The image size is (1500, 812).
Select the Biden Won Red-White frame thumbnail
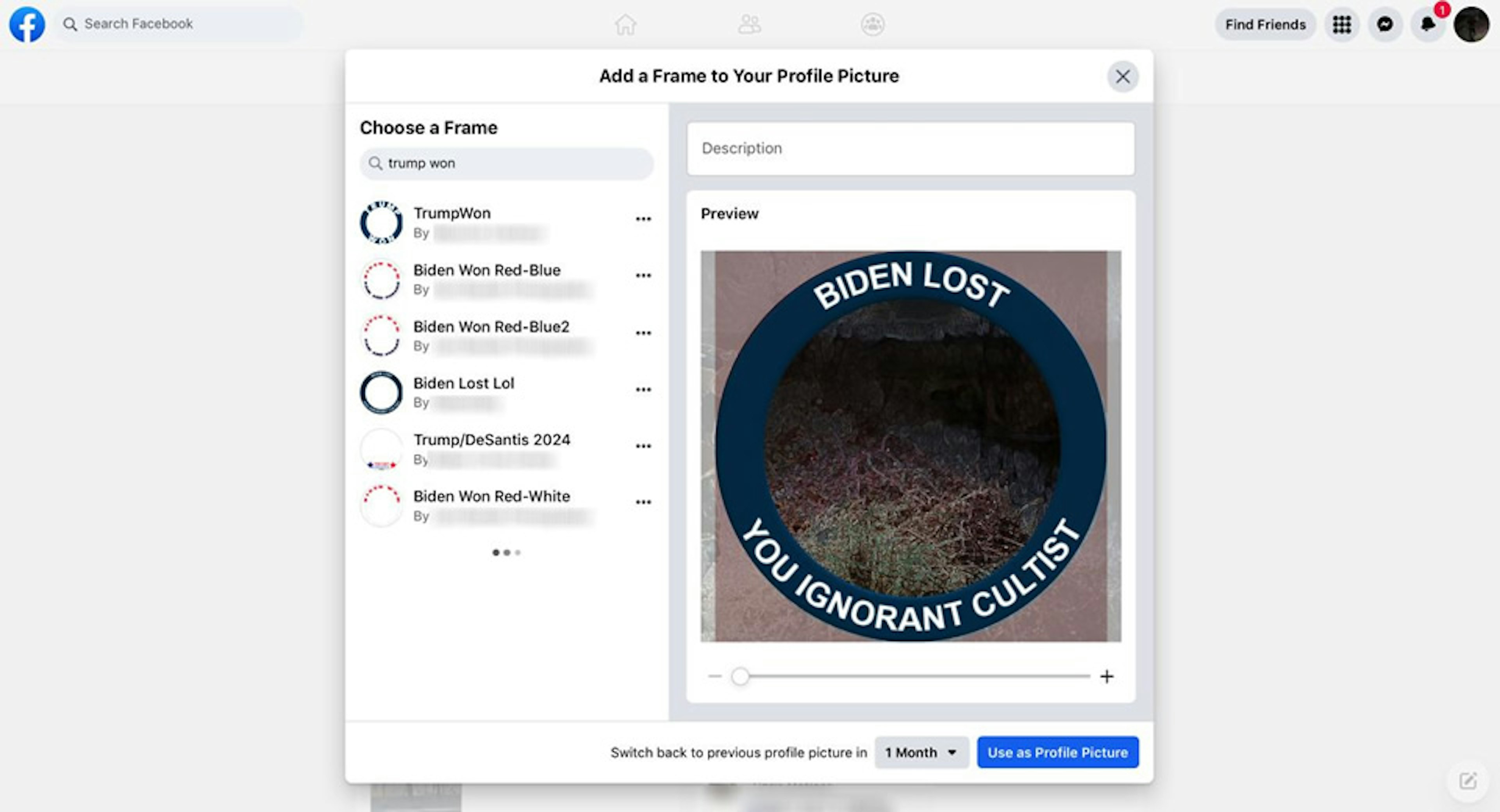pyautogui.click(x=381, y=505)
